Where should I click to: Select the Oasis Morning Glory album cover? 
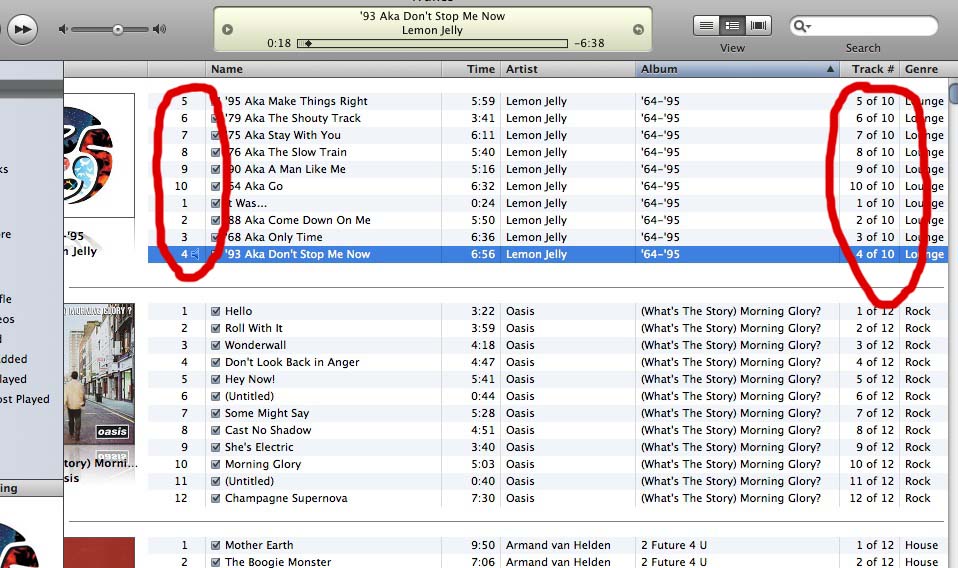pos(99,374)
